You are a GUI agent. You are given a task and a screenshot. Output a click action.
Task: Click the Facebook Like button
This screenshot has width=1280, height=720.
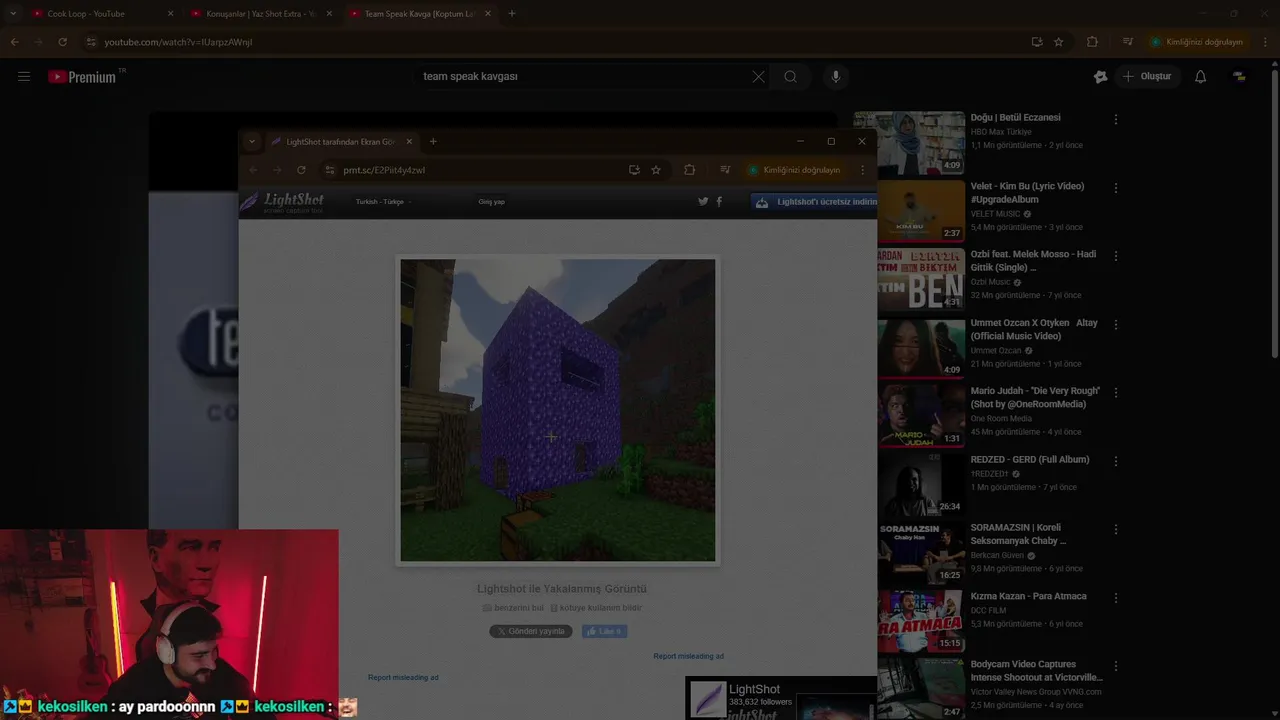click(x=604, y=631)
